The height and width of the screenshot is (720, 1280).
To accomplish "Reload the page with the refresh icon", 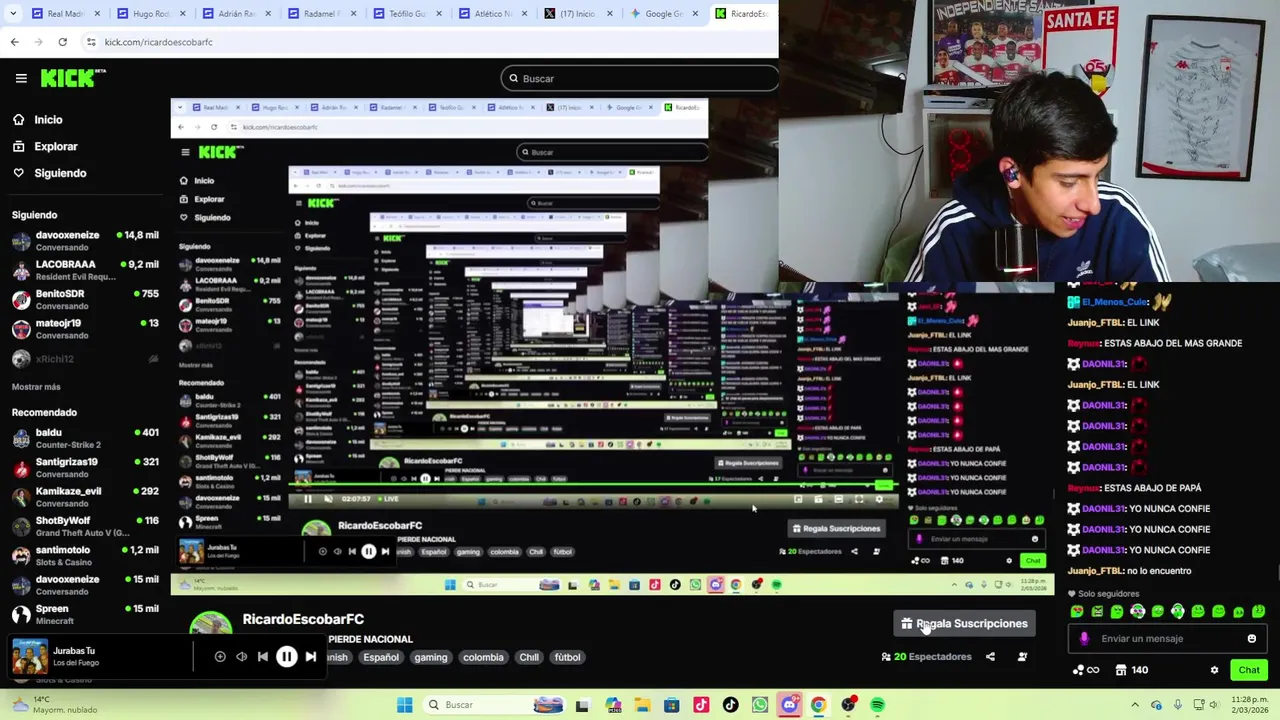I will click(62, 42).
